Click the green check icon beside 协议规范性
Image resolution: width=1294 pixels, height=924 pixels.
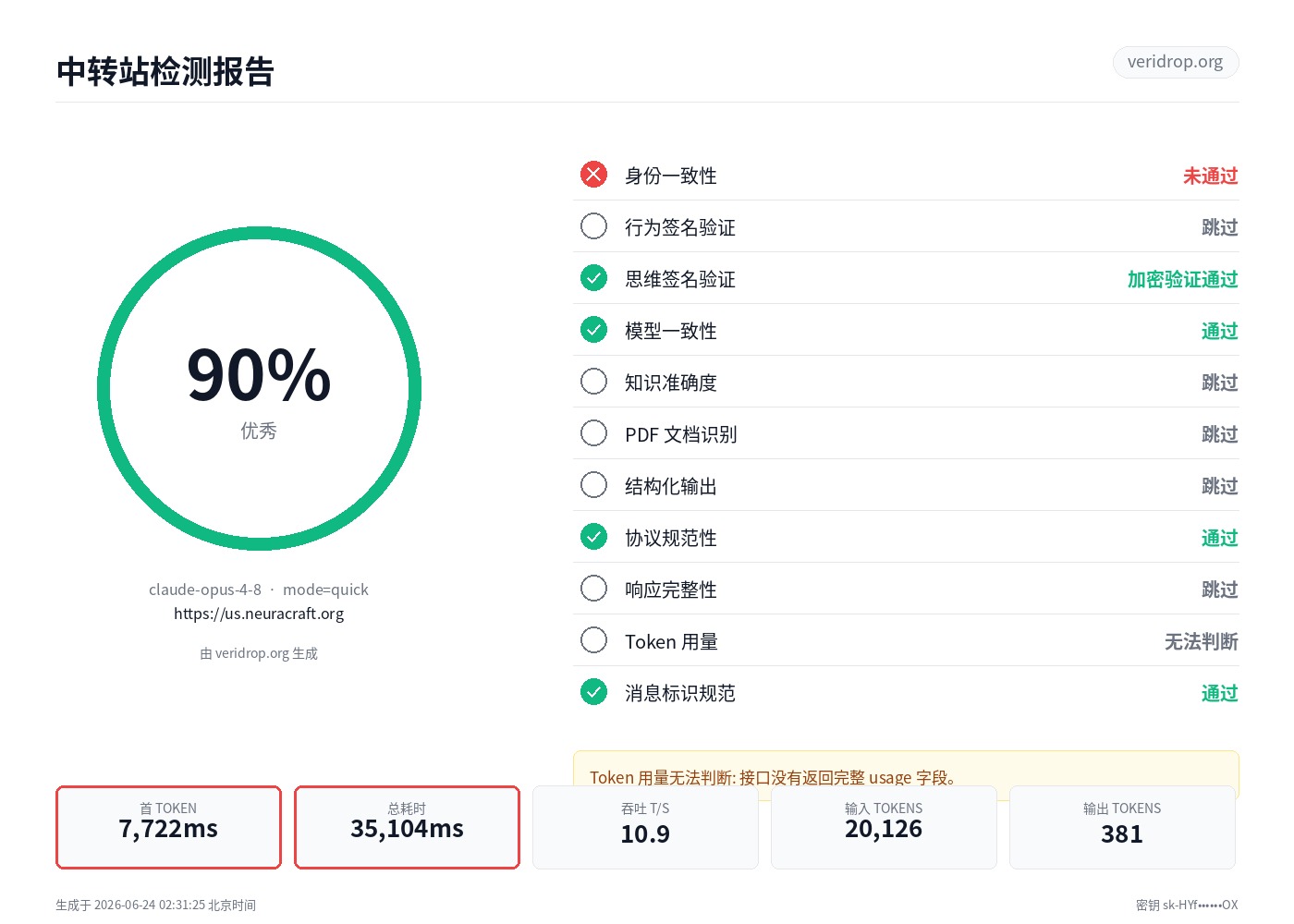tap(593, 537)
